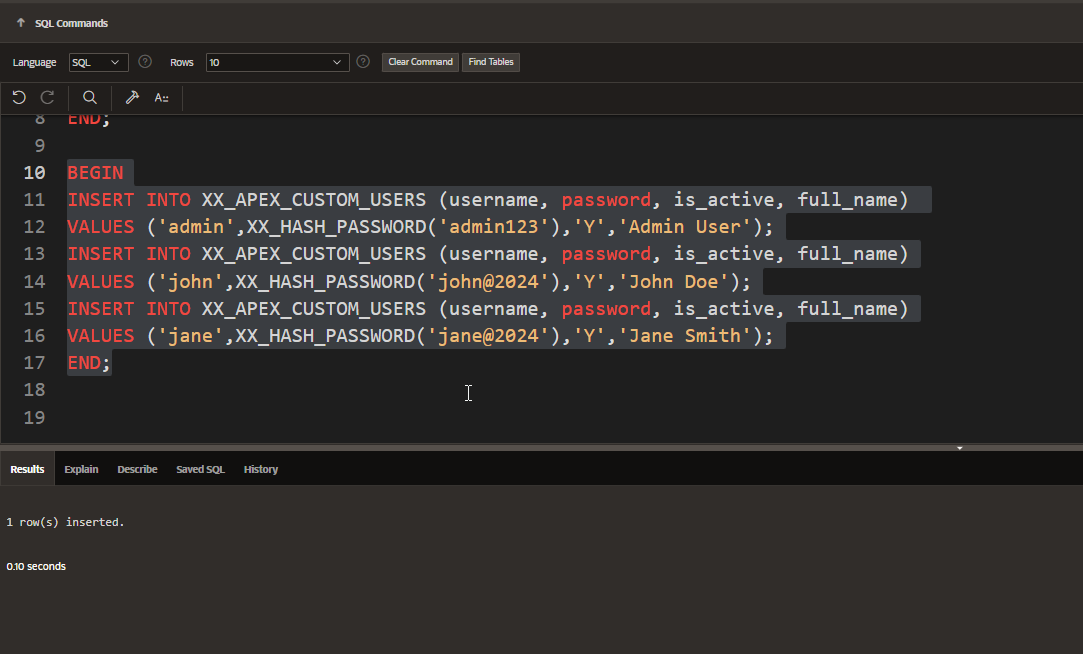Image resolution: width=1083 pixels, height=654 pixels.
Task: Toggle the auto-complete A icon
Action: 161,98
